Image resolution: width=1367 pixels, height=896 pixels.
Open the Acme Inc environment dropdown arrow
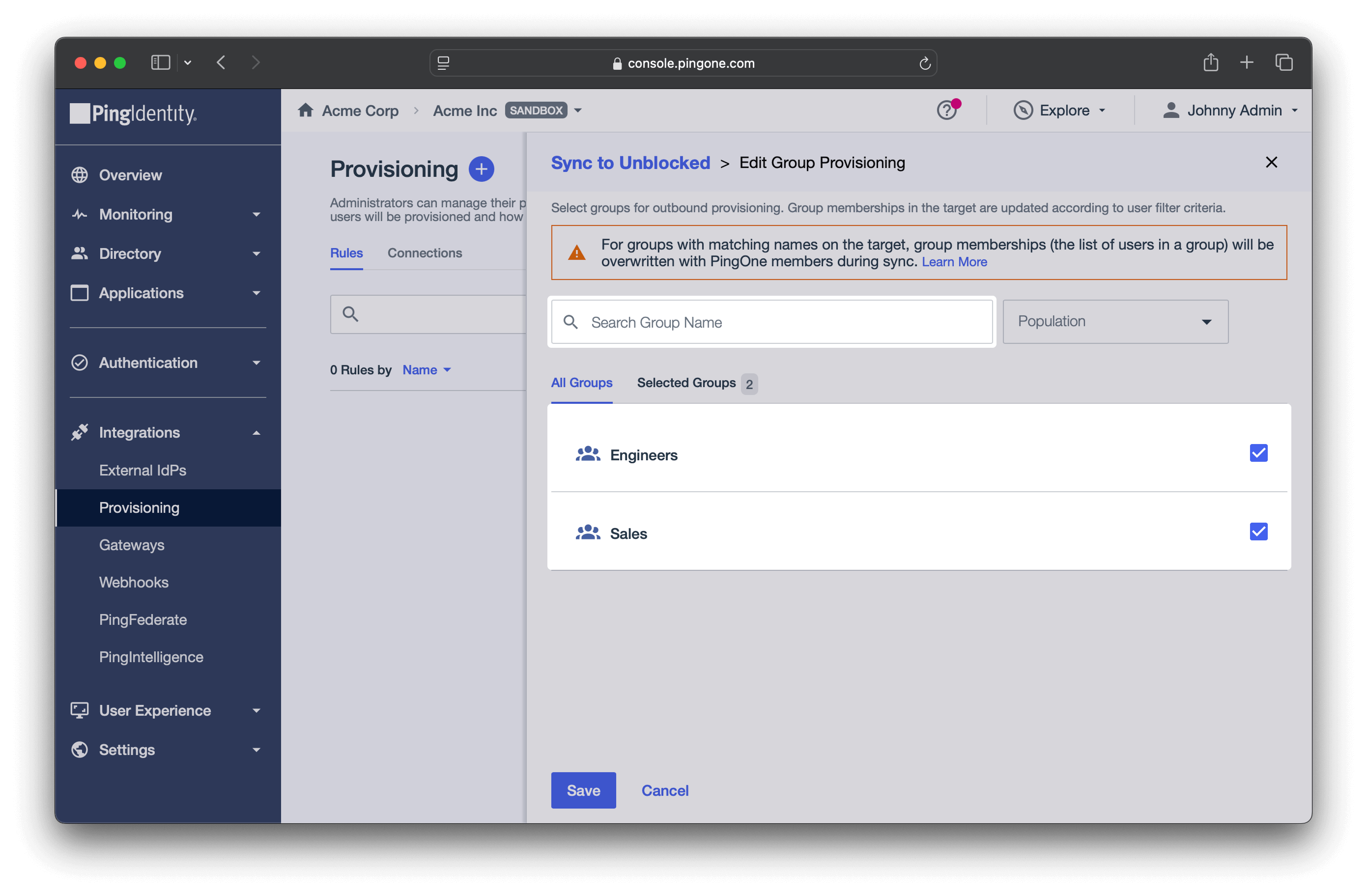[578, 110]
